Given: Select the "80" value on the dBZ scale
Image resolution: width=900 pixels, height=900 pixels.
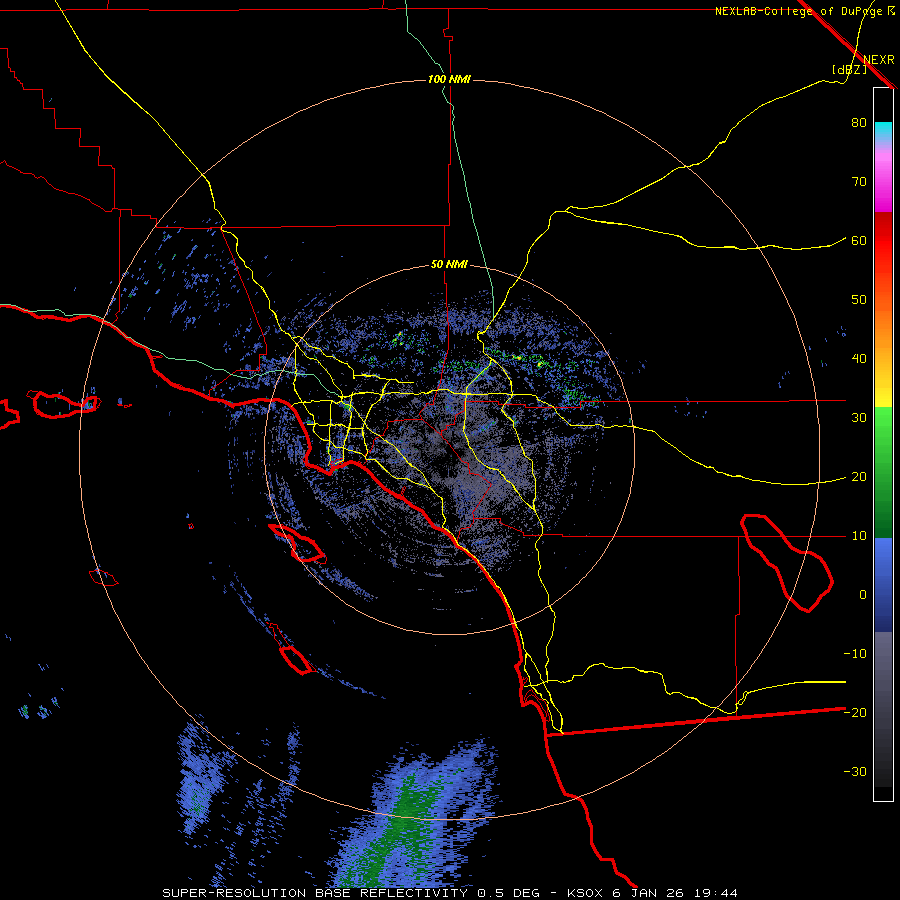Looking at the screenshot, I should click(x=859, y=122).
